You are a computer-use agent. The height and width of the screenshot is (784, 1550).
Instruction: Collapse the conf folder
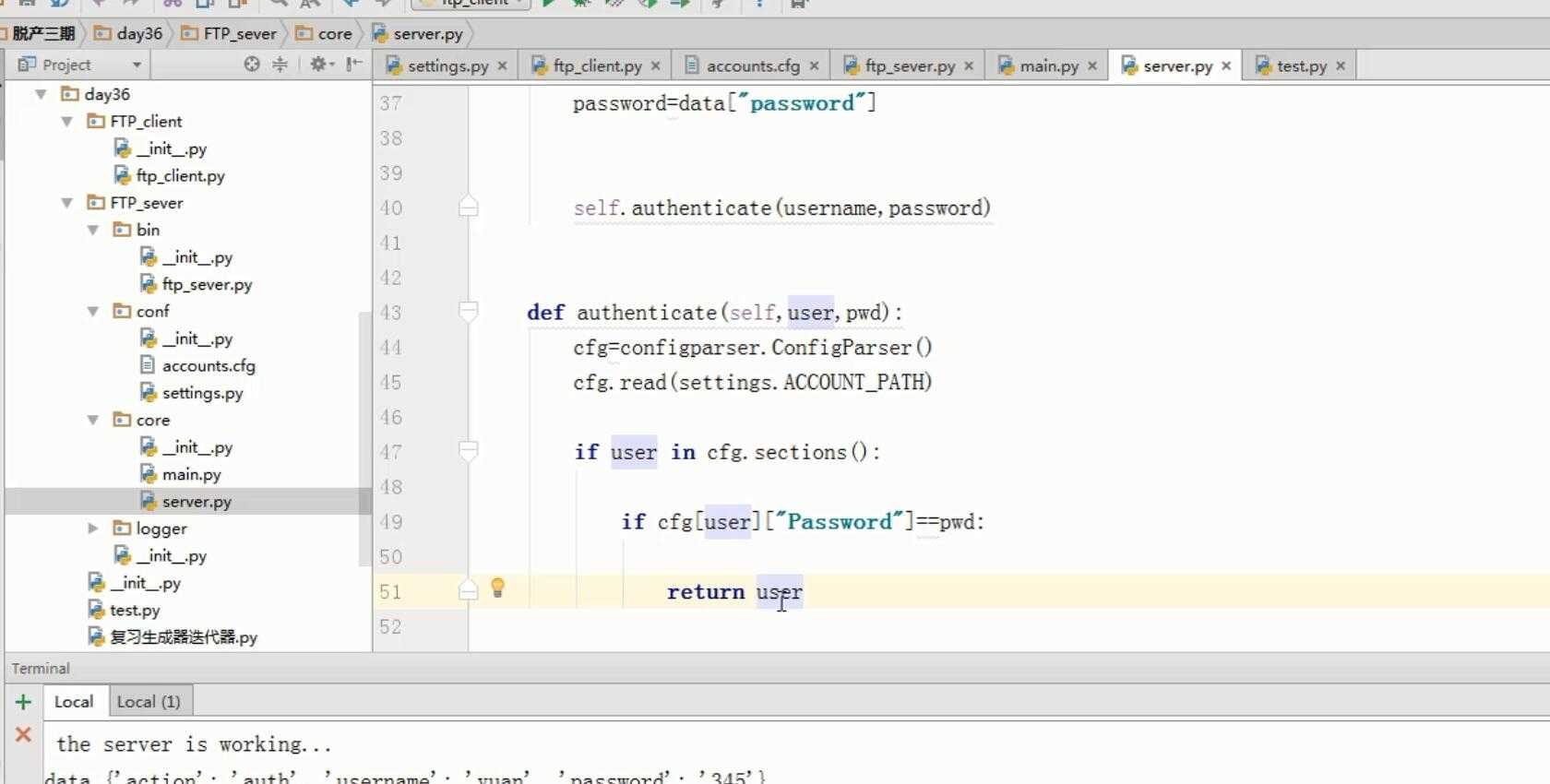coord(92,312)
